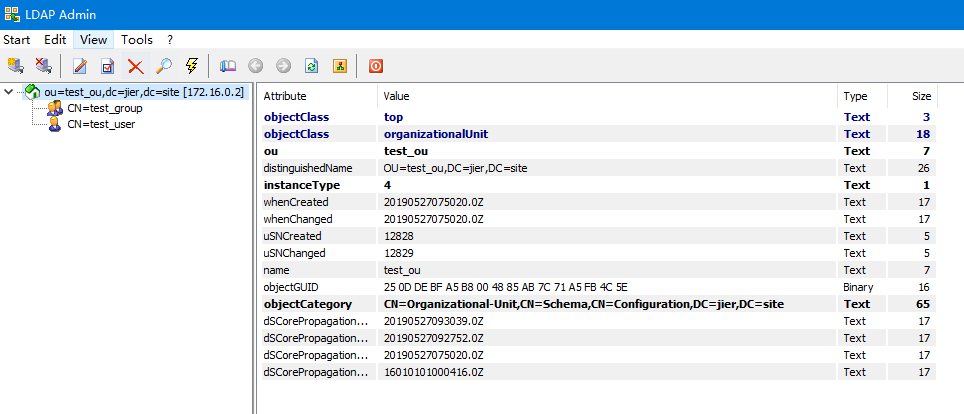Open the ? help menu
The height and width of the screenshot is (414, 964).
click(170, 39)
